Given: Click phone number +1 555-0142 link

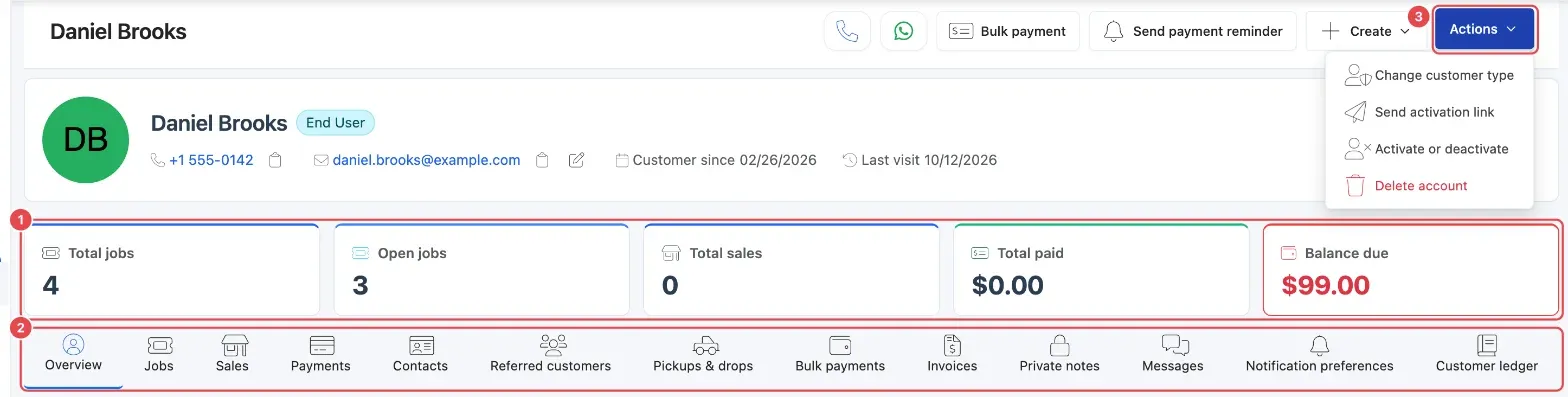Looking at the screenshot, I should (x=211, y=160).
